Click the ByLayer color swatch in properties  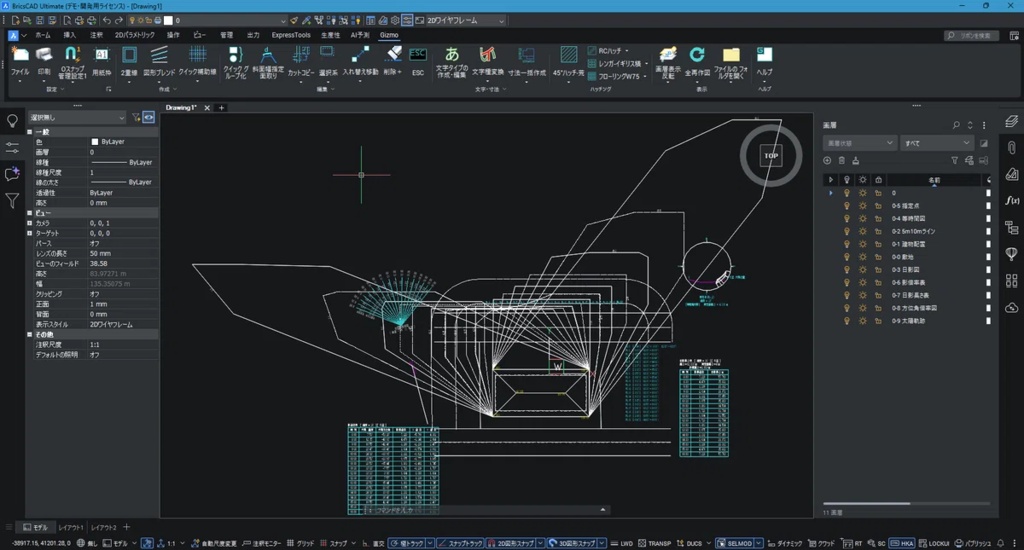(x=95, y=142)
